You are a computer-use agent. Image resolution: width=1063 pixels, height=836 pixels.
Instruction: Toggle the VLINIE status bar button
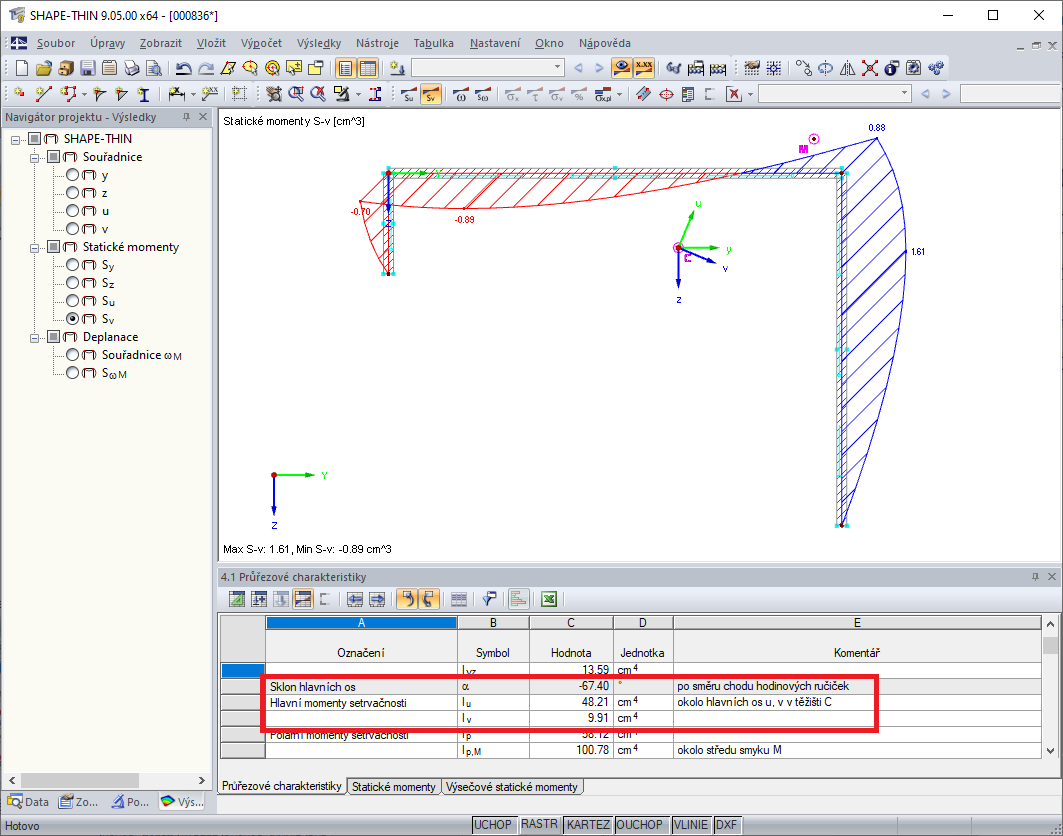[691, 824]
